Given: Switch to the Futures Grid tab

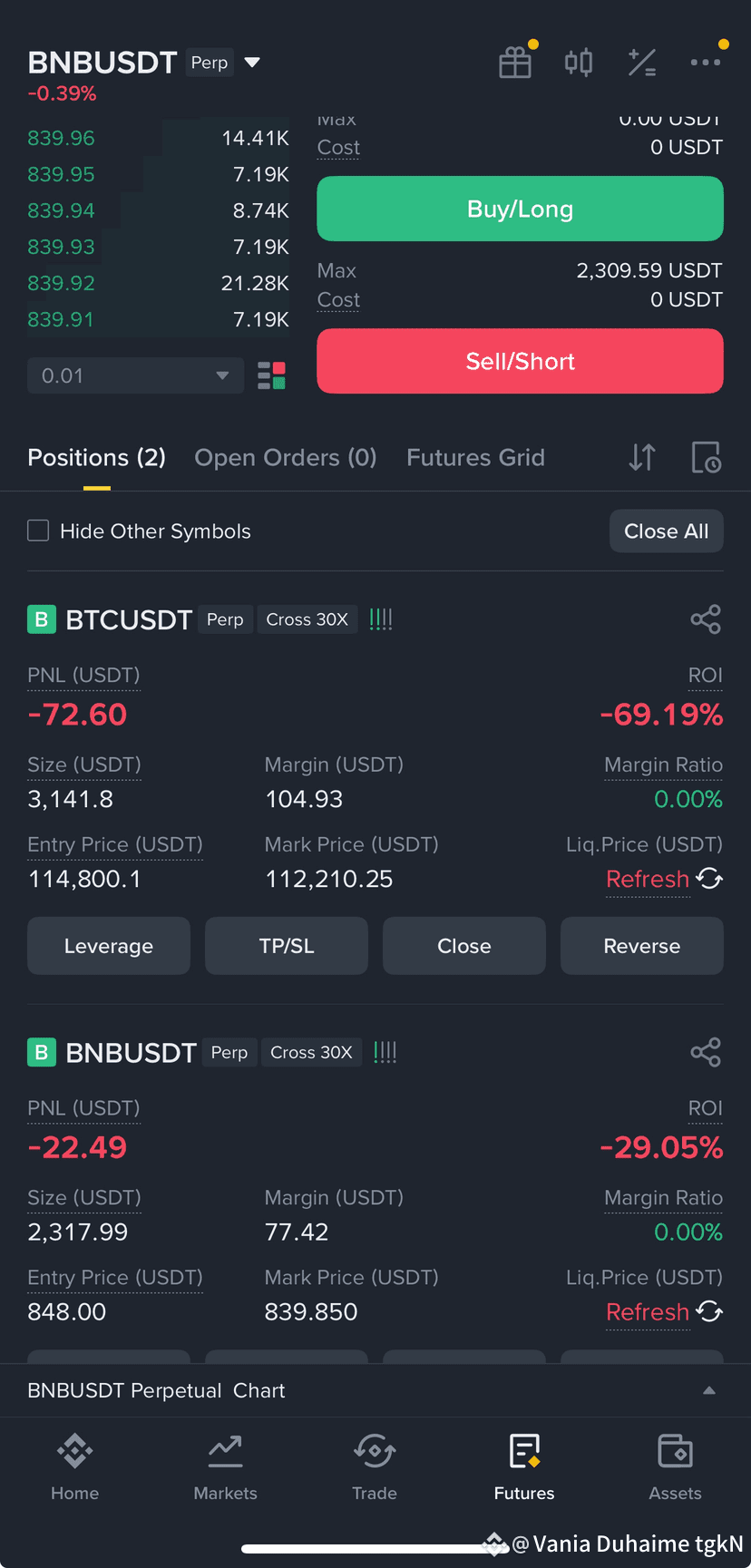Looking at the screenshot, I should tap(475, 457).
